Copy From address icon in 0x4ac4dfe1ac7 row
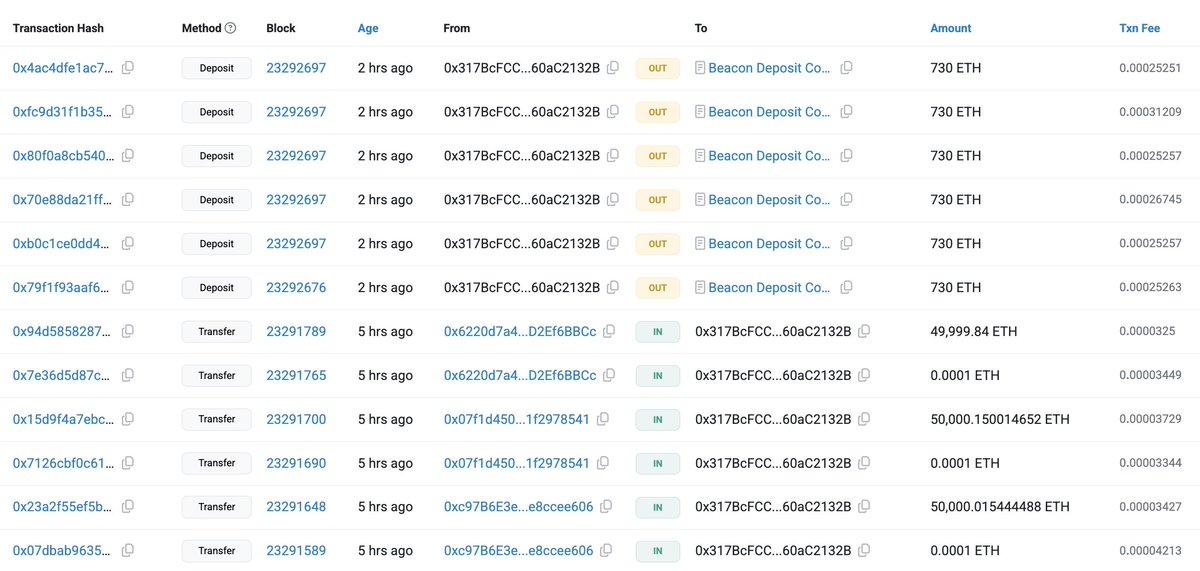Viewport: 1200px width, 571px height. click(x=613, y=68)
